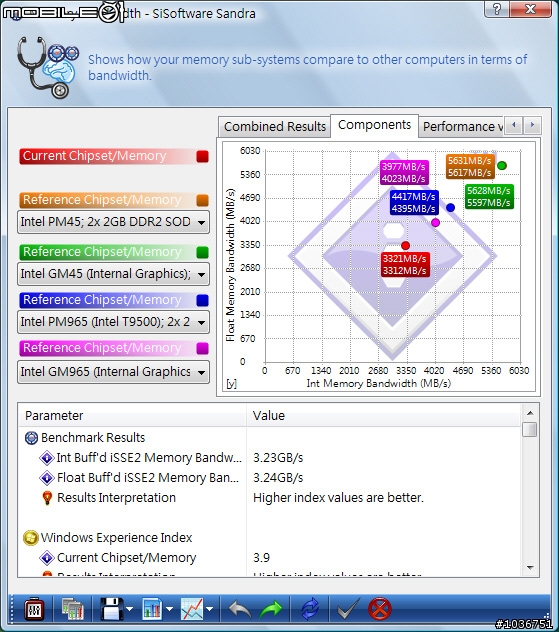Select the Windows Experience Index heading row
Screen dimensions: 559x632
(270, 538)
